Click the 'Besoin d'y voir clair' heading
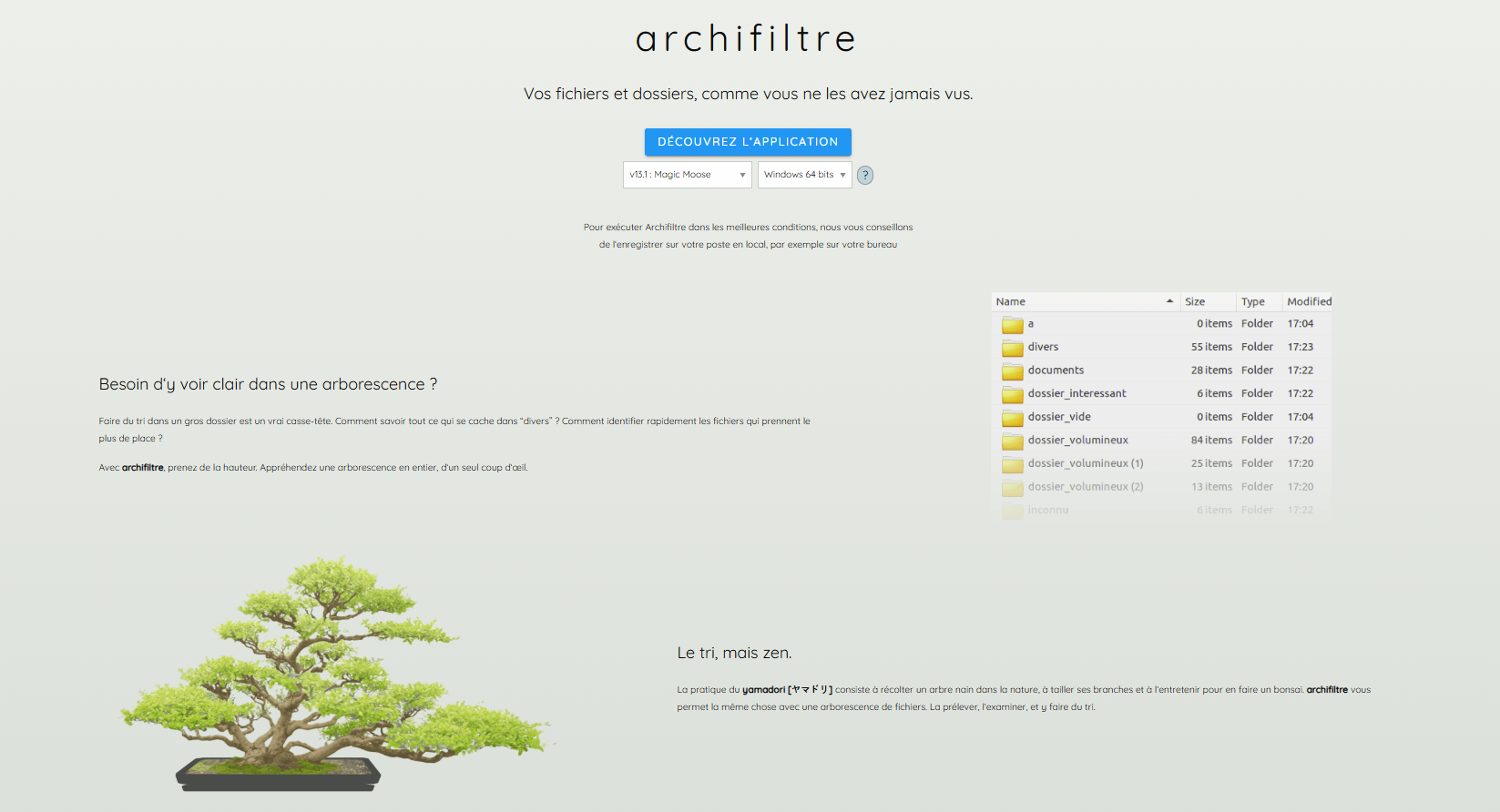The image size is (1500, 812). (268, 384)
